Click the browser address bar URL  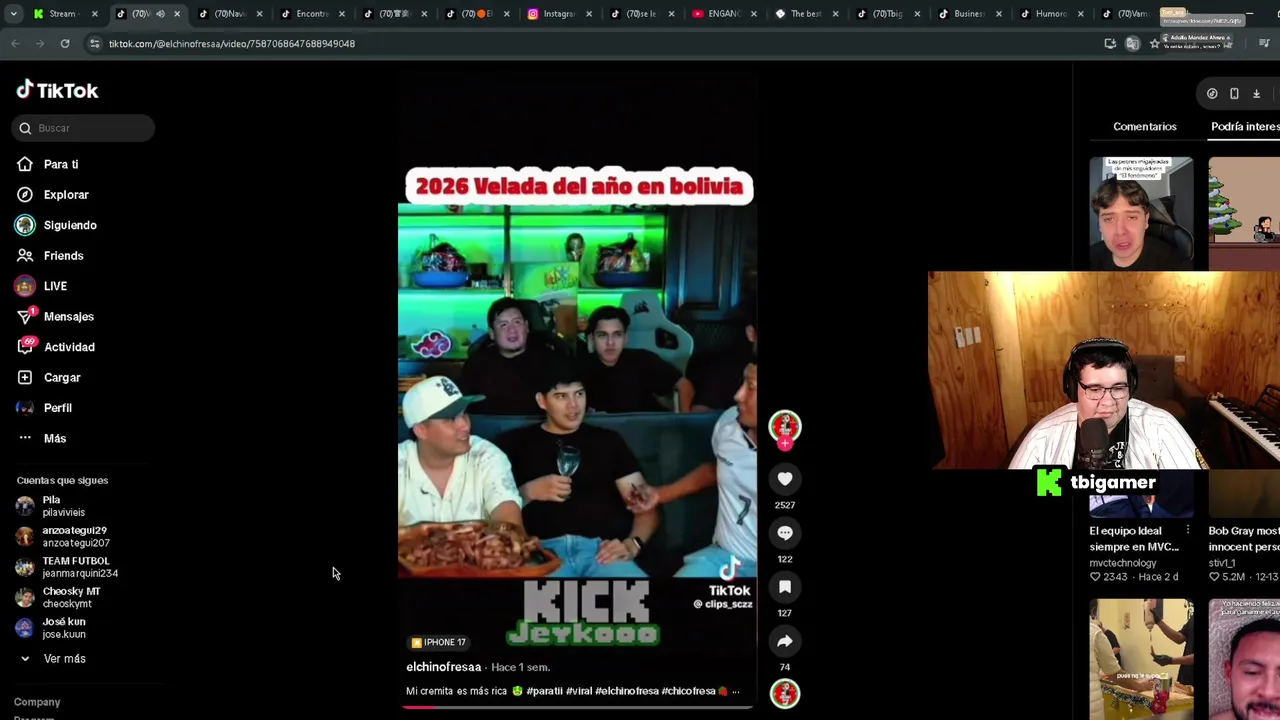[x=231, y=44]
